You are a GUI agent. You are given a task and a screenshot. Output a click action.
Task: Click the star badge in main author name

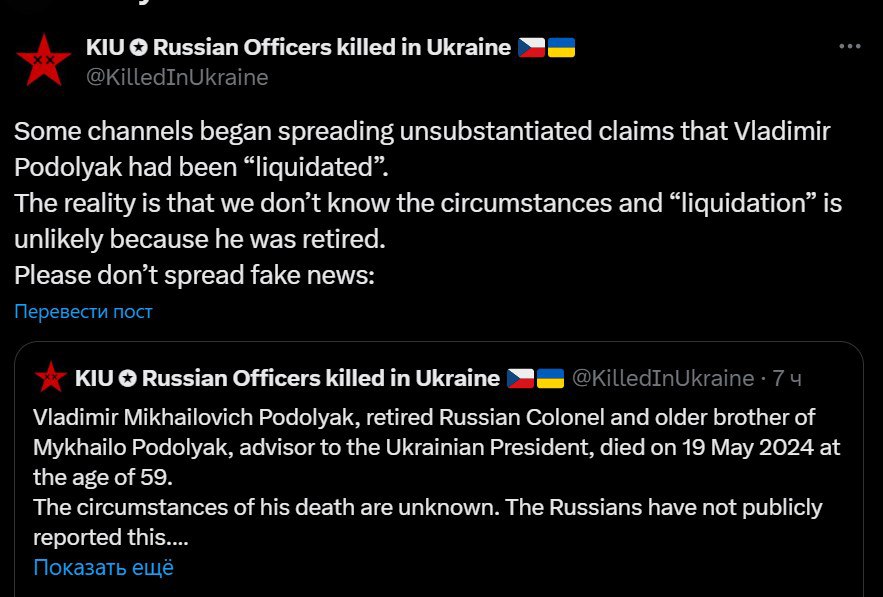coord(140,47)
